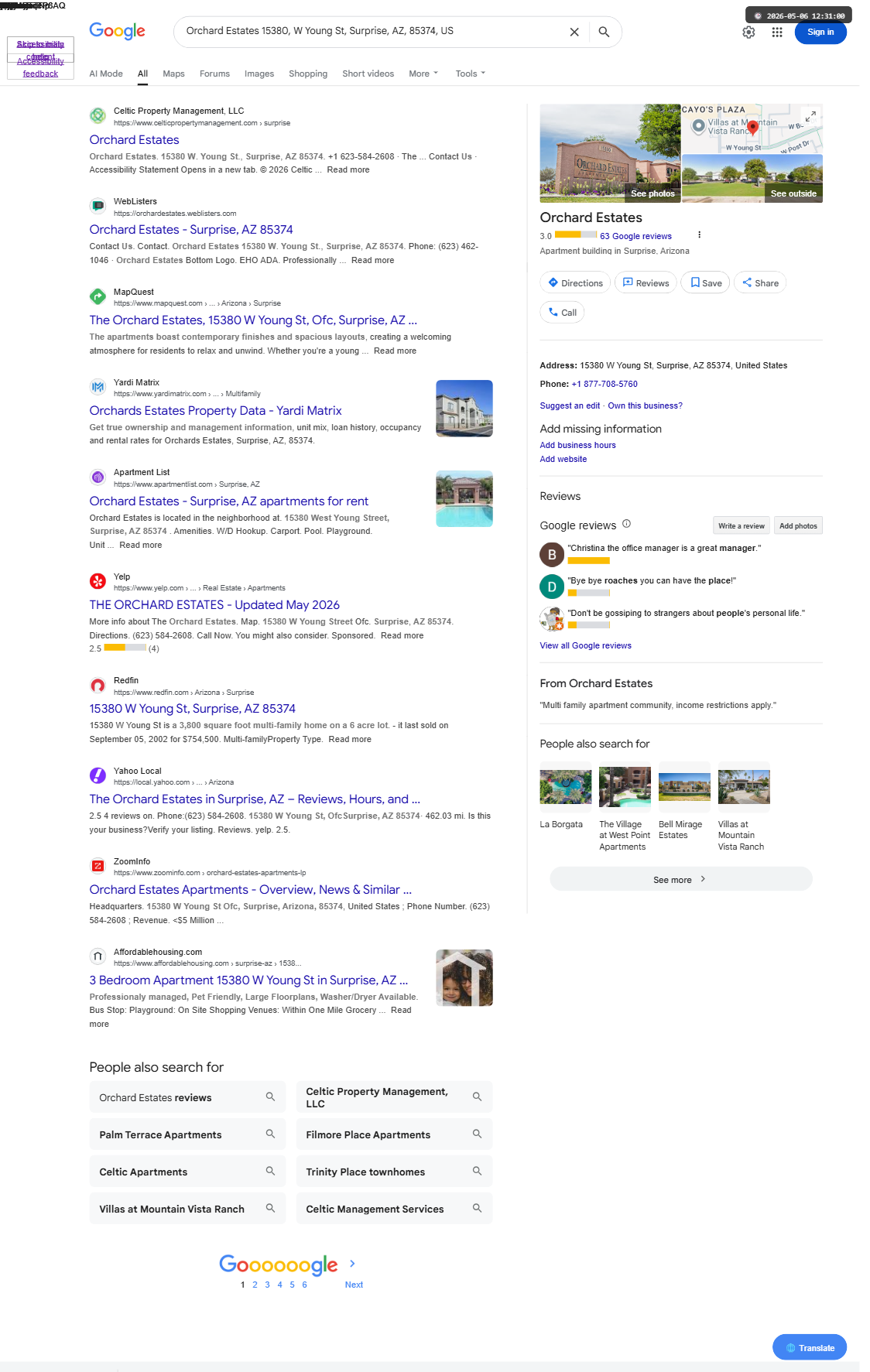Click reviewer avatar B
870x1372 pixels.
(x=552, y=554)
